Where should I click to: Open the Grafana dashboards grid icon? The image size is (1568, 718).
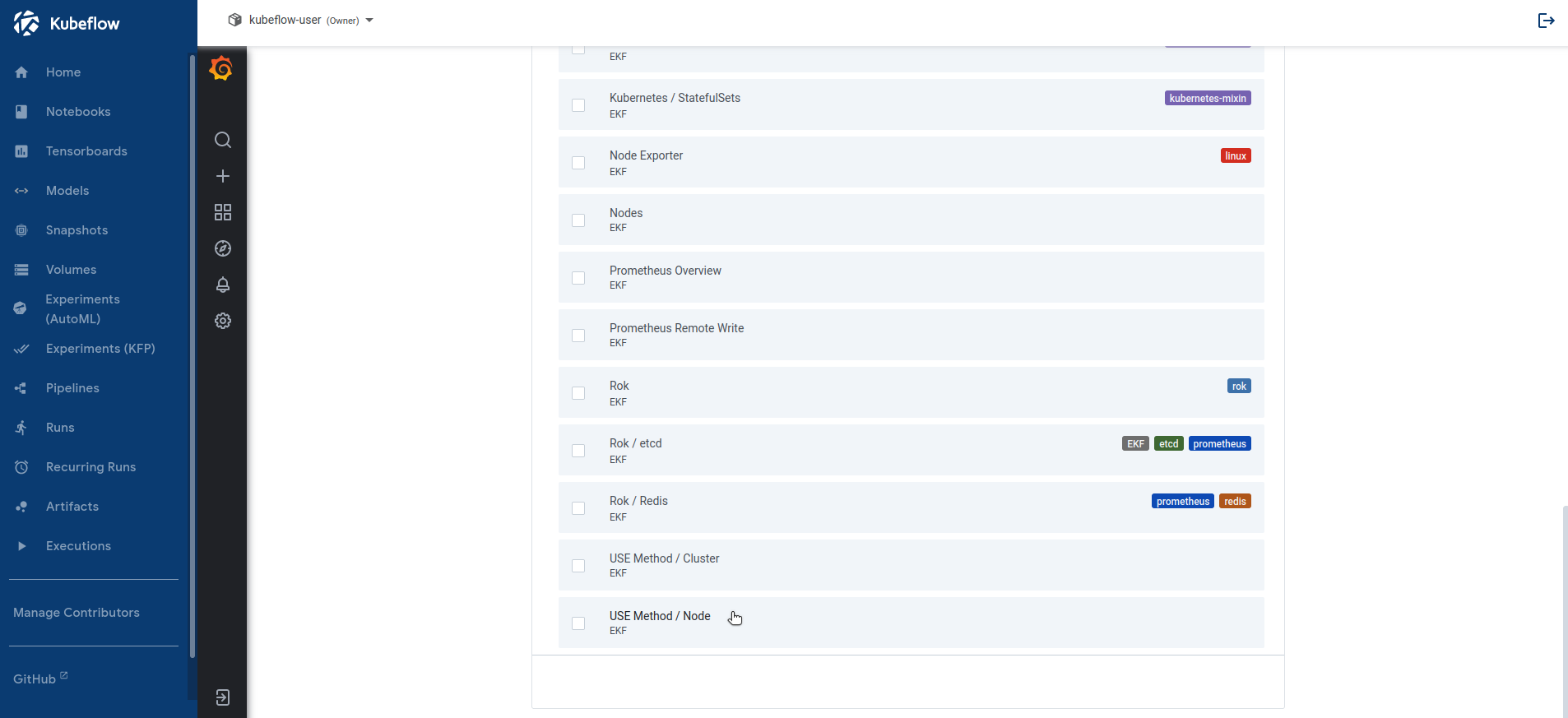tap(223, 212)
